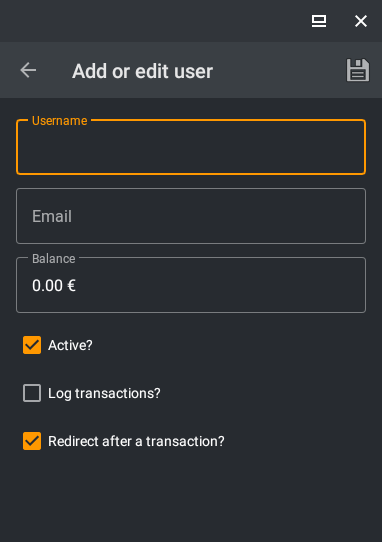Click the Email placeholder text
382x542 pixels.
coord(52,216)
